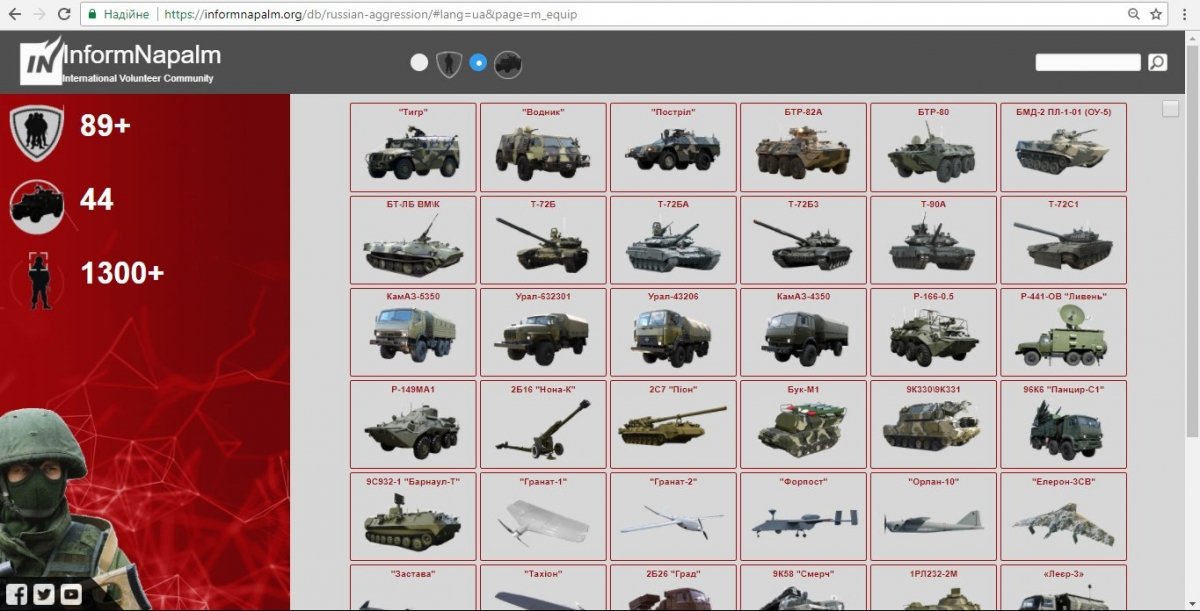Open the InformNapalm Facebook page icon
1200x611 pixels.
(17, 594)
